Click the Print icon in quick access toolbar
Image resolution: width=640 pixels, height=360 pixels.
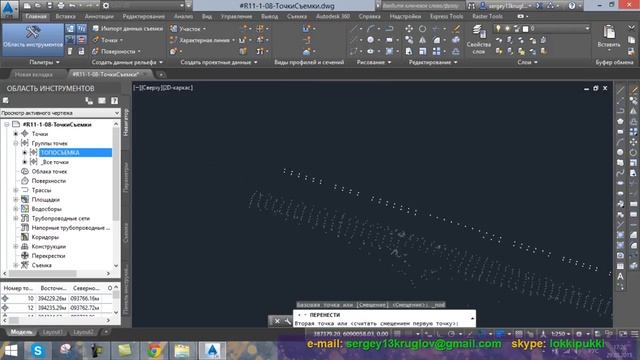pos(61,6)
